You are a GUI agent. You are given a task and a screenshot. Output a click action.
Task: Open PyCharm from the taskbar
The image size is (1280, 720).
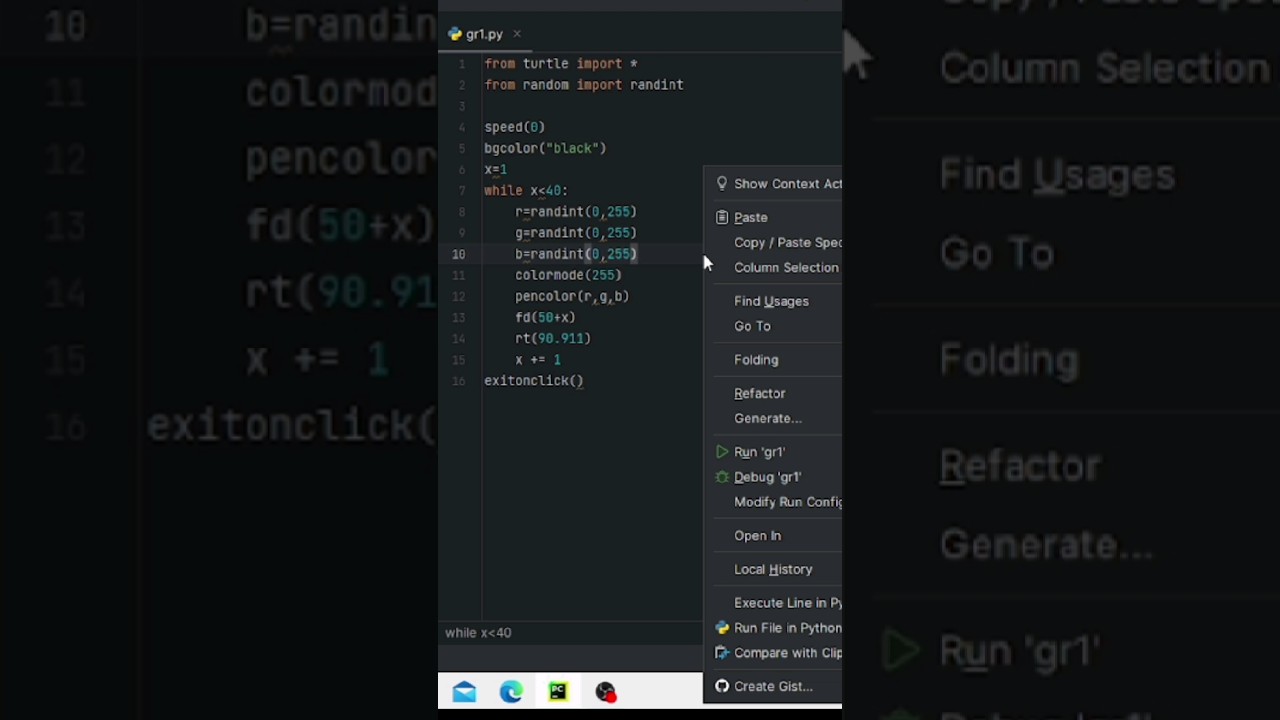click(x=558, y=692)
